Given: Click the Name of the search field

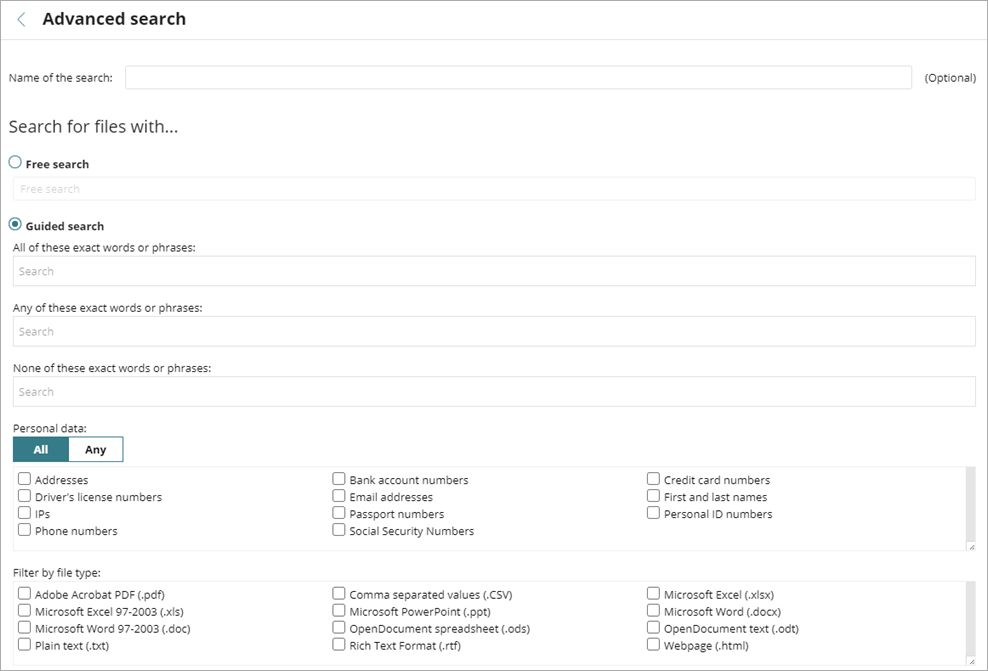Looking at the screenshot, I should coord(517,77).
